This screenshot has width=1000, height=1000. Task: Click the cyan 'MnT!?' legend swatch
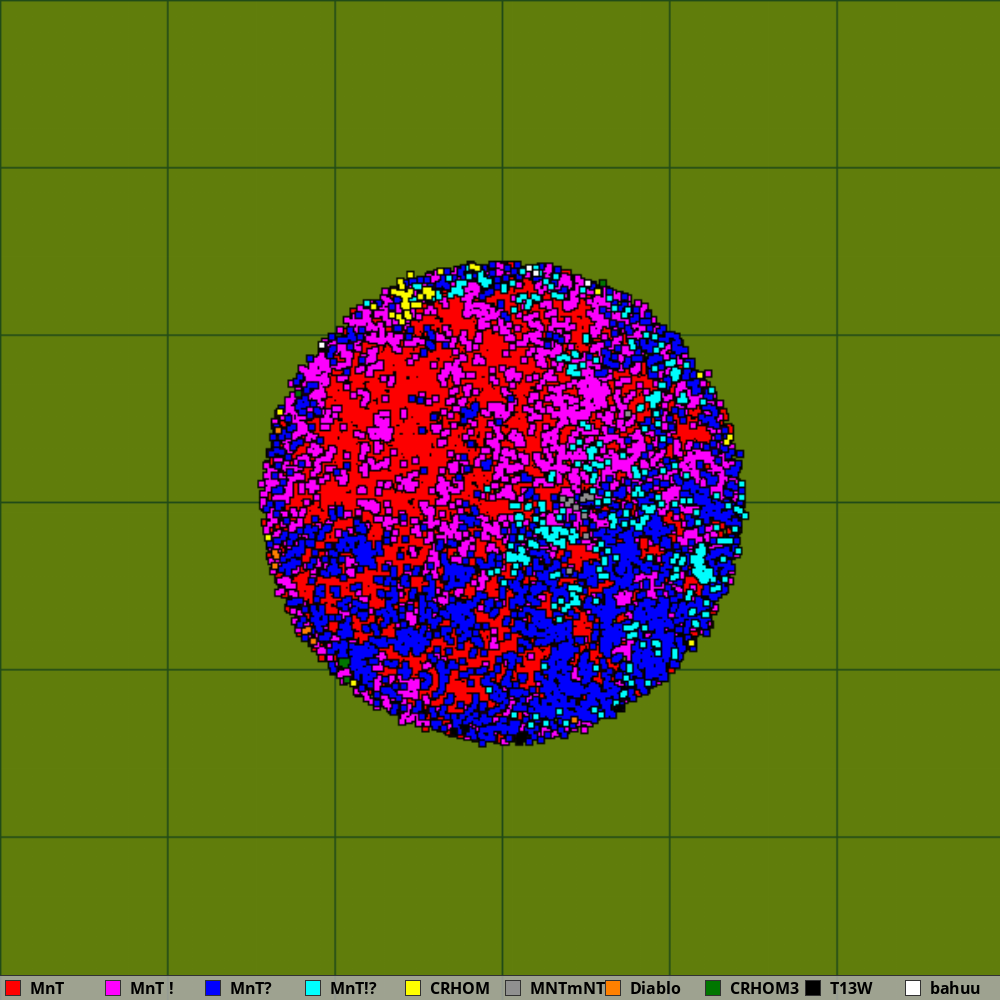pos(313,988)
